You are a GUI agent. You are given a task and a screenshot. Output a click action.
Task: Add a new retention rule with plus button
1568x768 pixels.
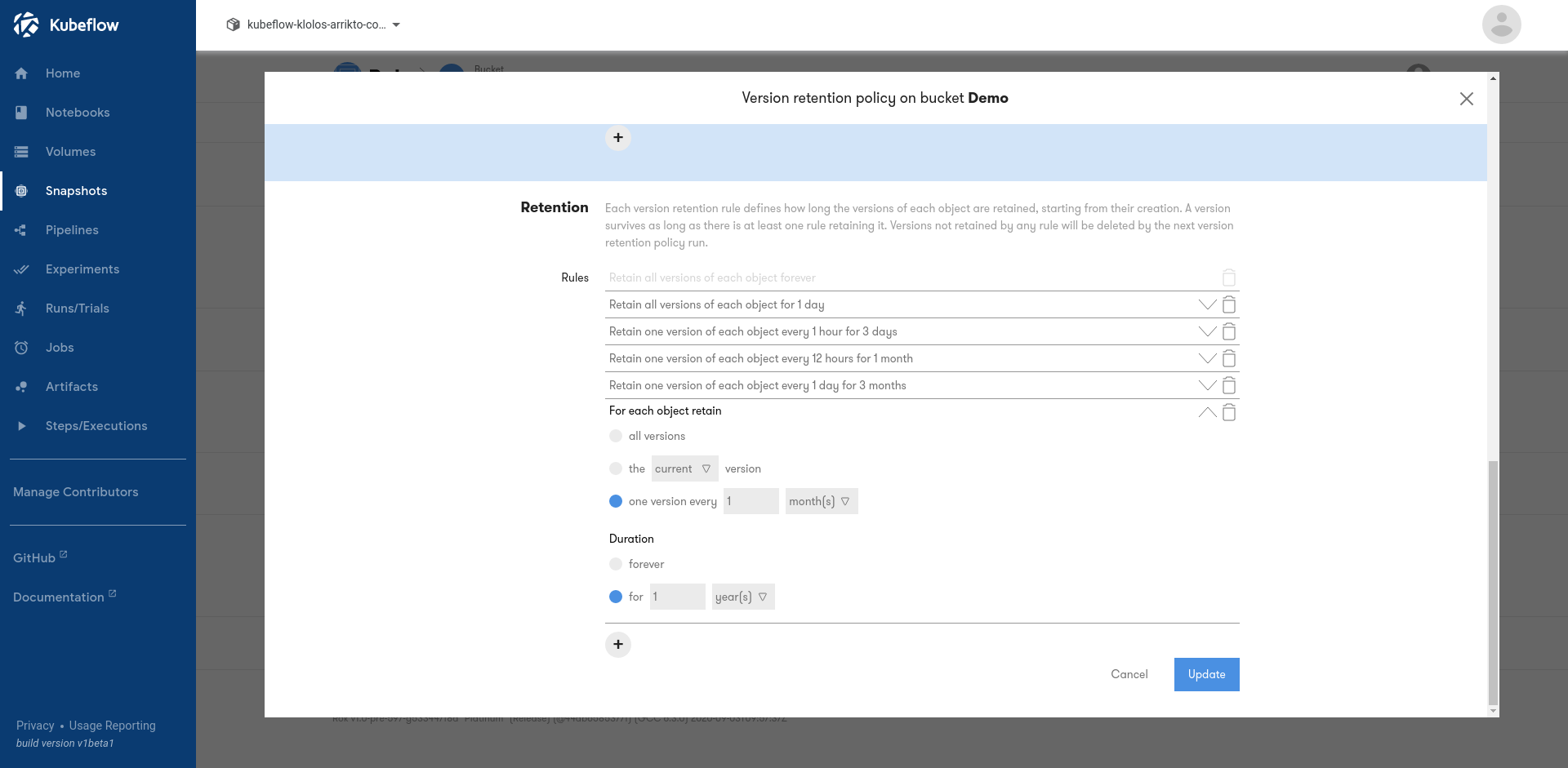[618, 645]
